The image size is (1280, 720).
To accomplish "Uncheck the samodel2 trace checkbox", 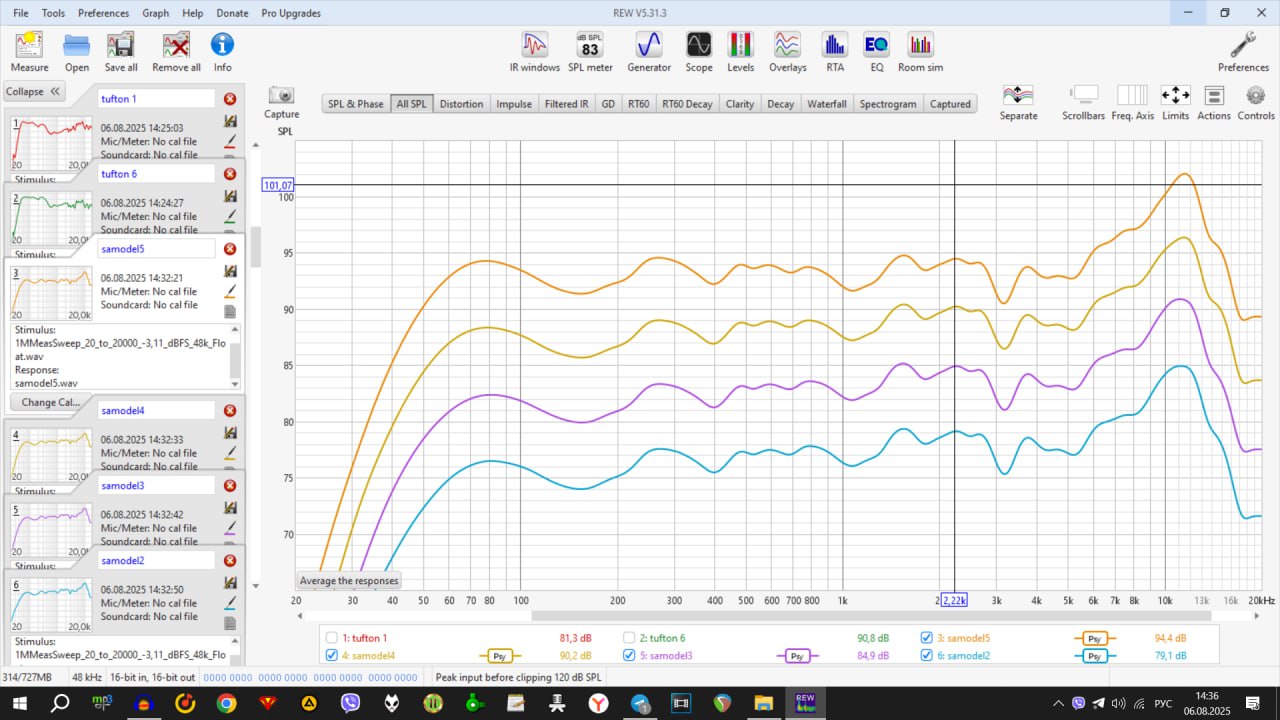I will [x=927, y=656].
